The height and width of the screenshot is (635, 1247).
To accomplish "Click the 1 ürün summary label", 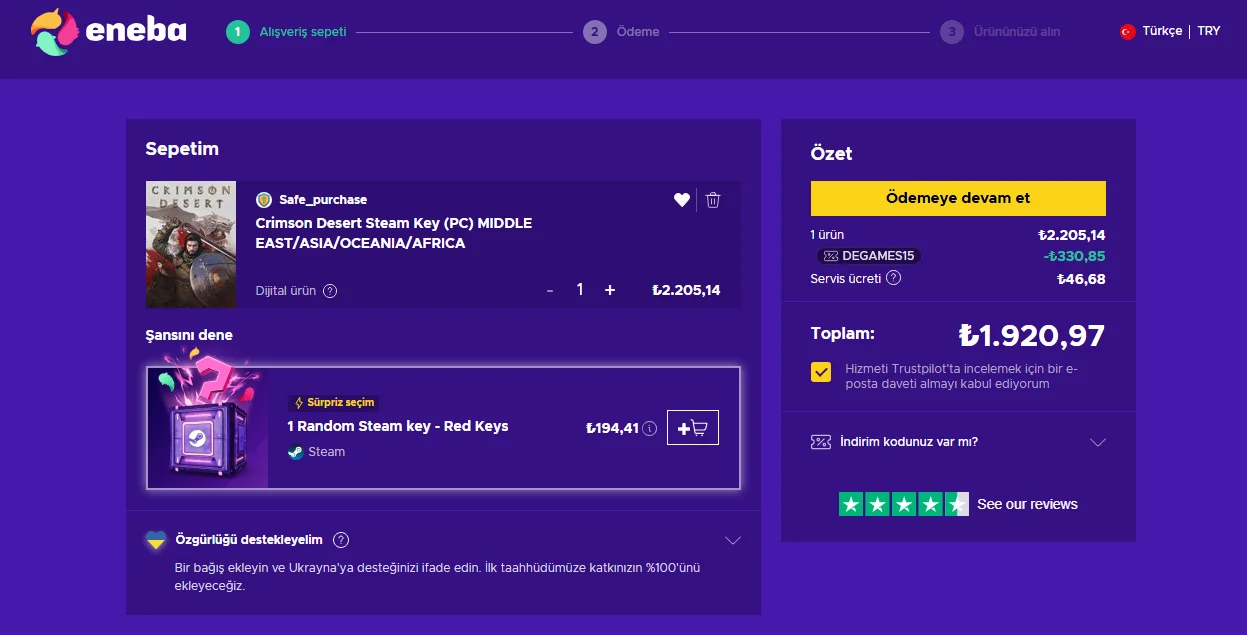I will [828, 236].
